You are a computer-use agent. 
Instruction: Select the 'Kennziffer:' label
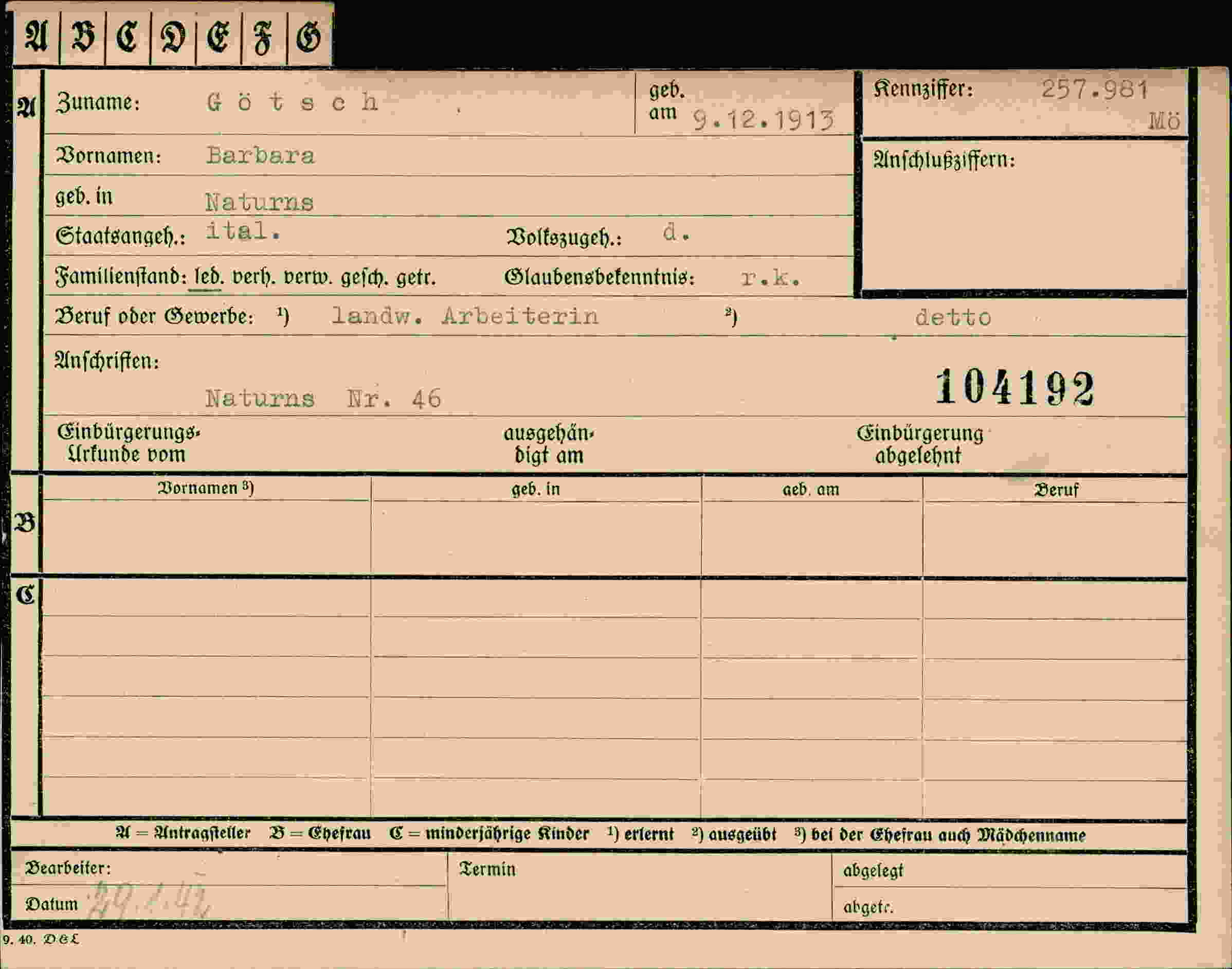tap(923, 89)
